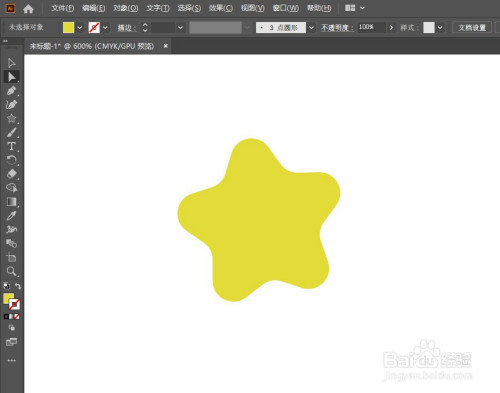
Task: Select the Blend tool
Action: pyautogui.click(x=11, y=244)
